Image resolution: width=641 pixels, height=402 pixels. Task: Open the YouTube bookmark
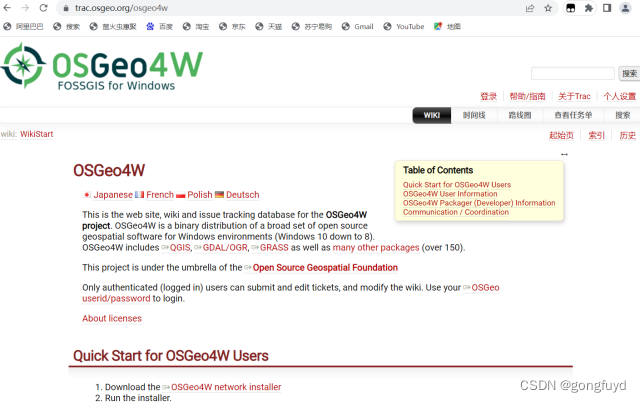click(x=404, y=27)
